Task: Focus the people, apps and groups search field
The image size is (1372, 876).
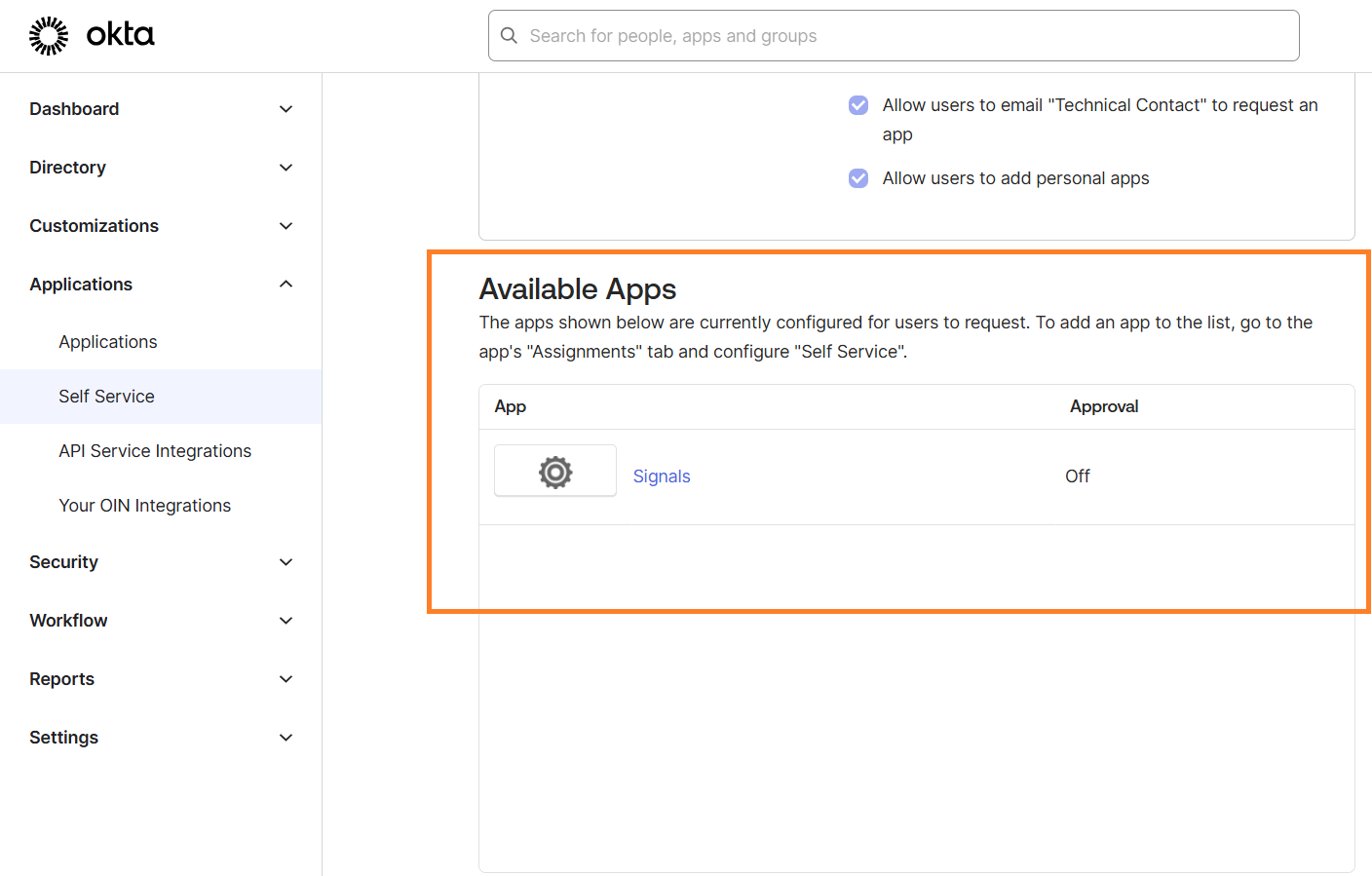Action: coord(894,36)
